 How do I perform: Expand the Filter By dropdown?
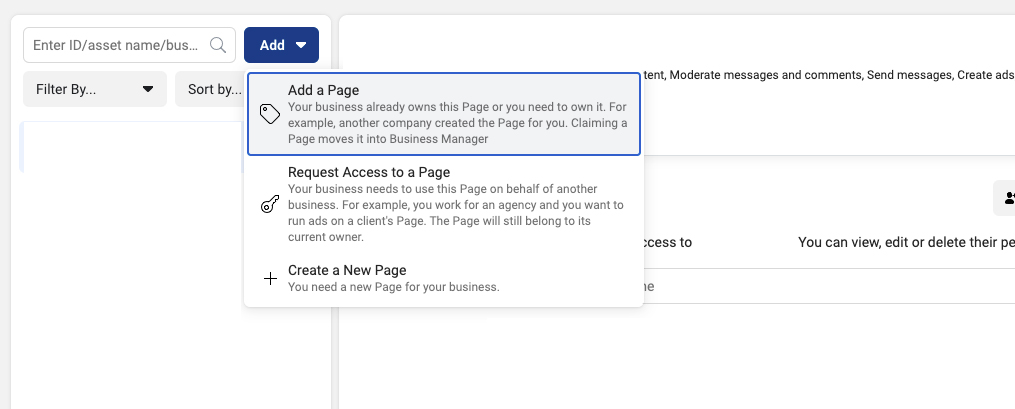click(94, 89)
